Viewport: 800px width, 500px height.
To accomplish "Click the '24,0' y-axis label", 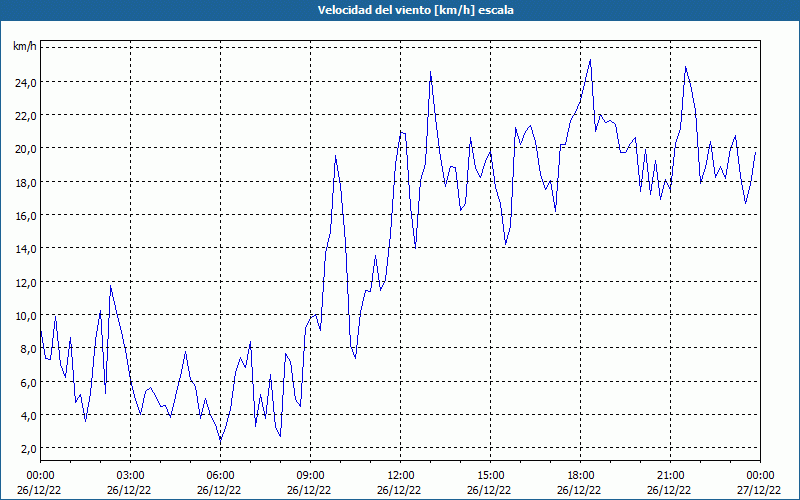I will 26,82.
